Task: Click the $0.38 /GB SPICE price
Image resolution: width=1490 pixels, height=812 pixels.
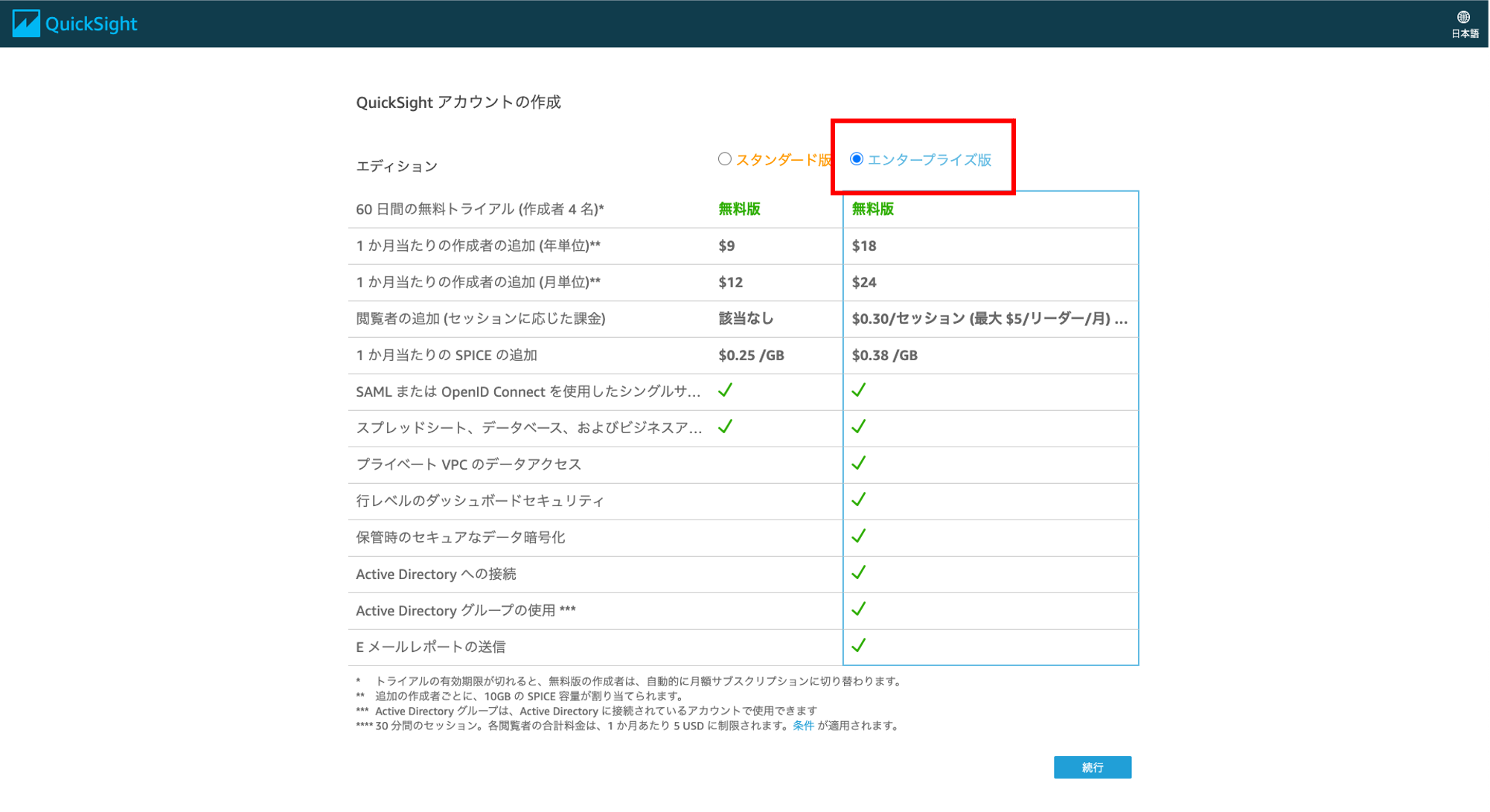Action: (x=885, y=356)
